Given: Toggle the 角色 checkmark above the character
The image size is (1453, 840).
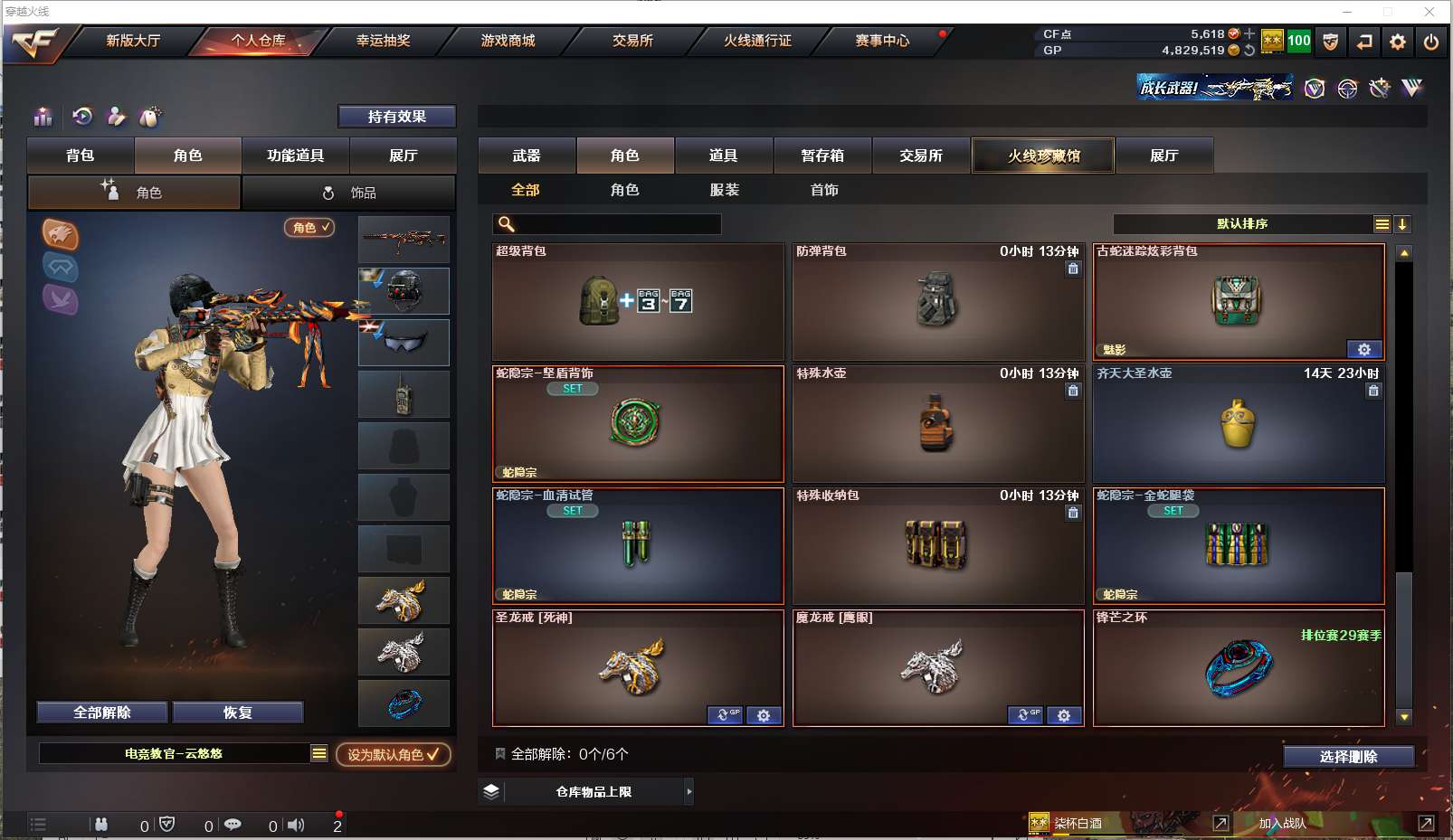Looking at the screenshot, I should (x=309, y=228).
